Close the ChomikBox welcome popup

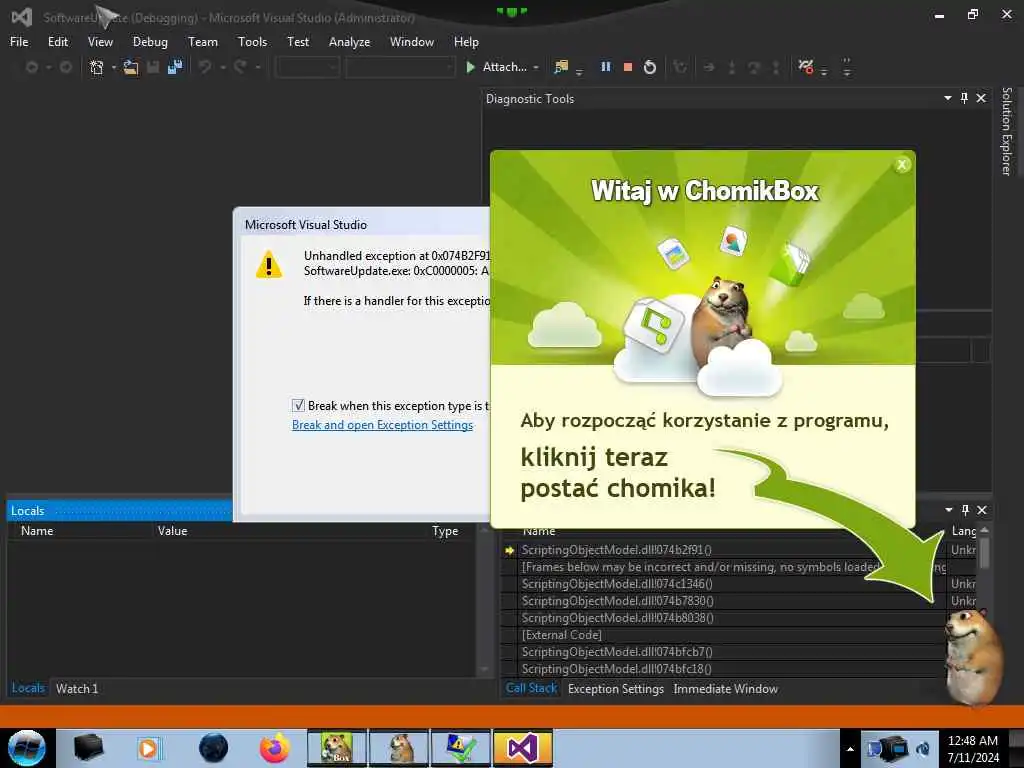pyautogui.click(x=902, y=165)
